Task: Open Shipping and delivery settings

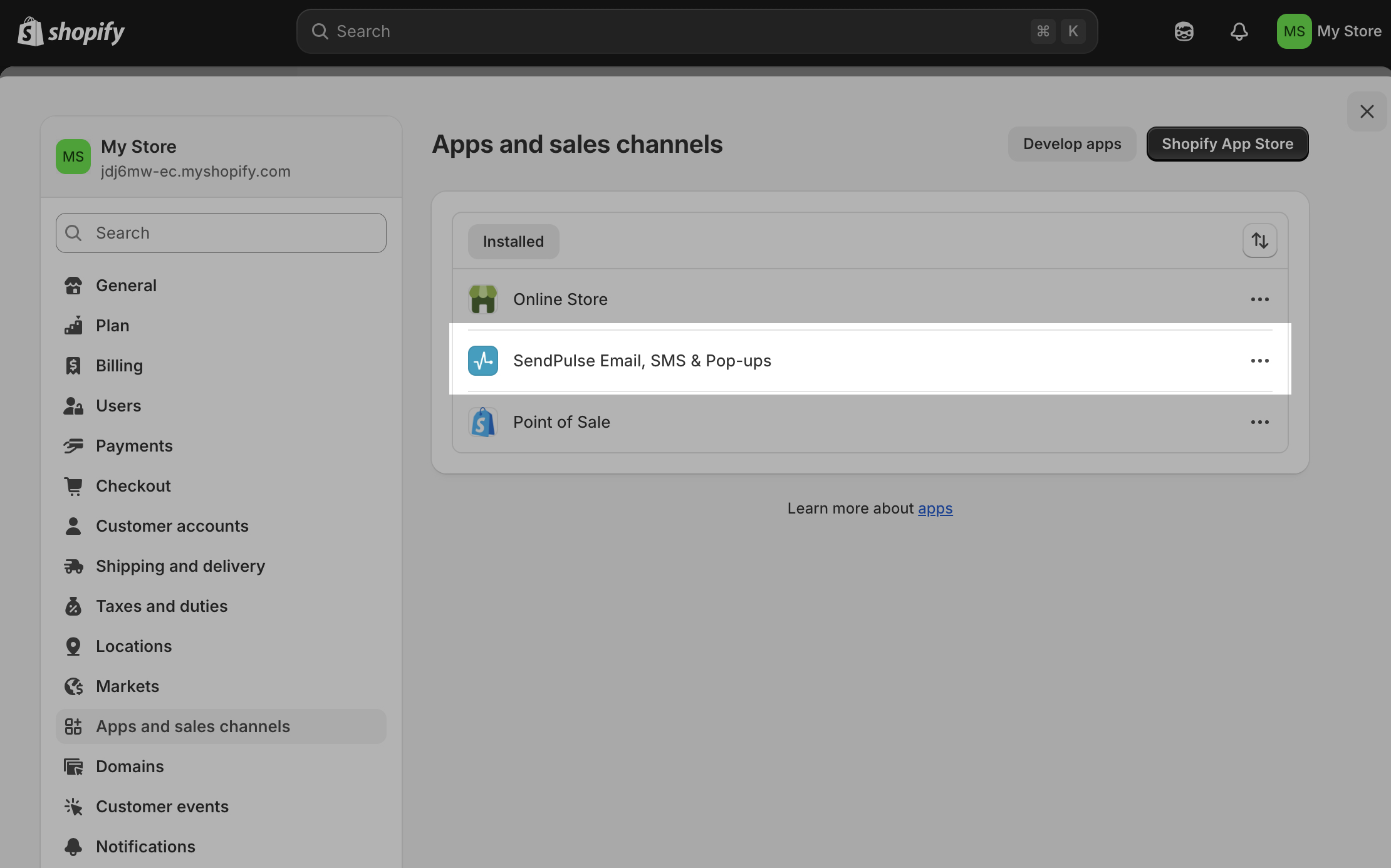Action: pos(221,566)
